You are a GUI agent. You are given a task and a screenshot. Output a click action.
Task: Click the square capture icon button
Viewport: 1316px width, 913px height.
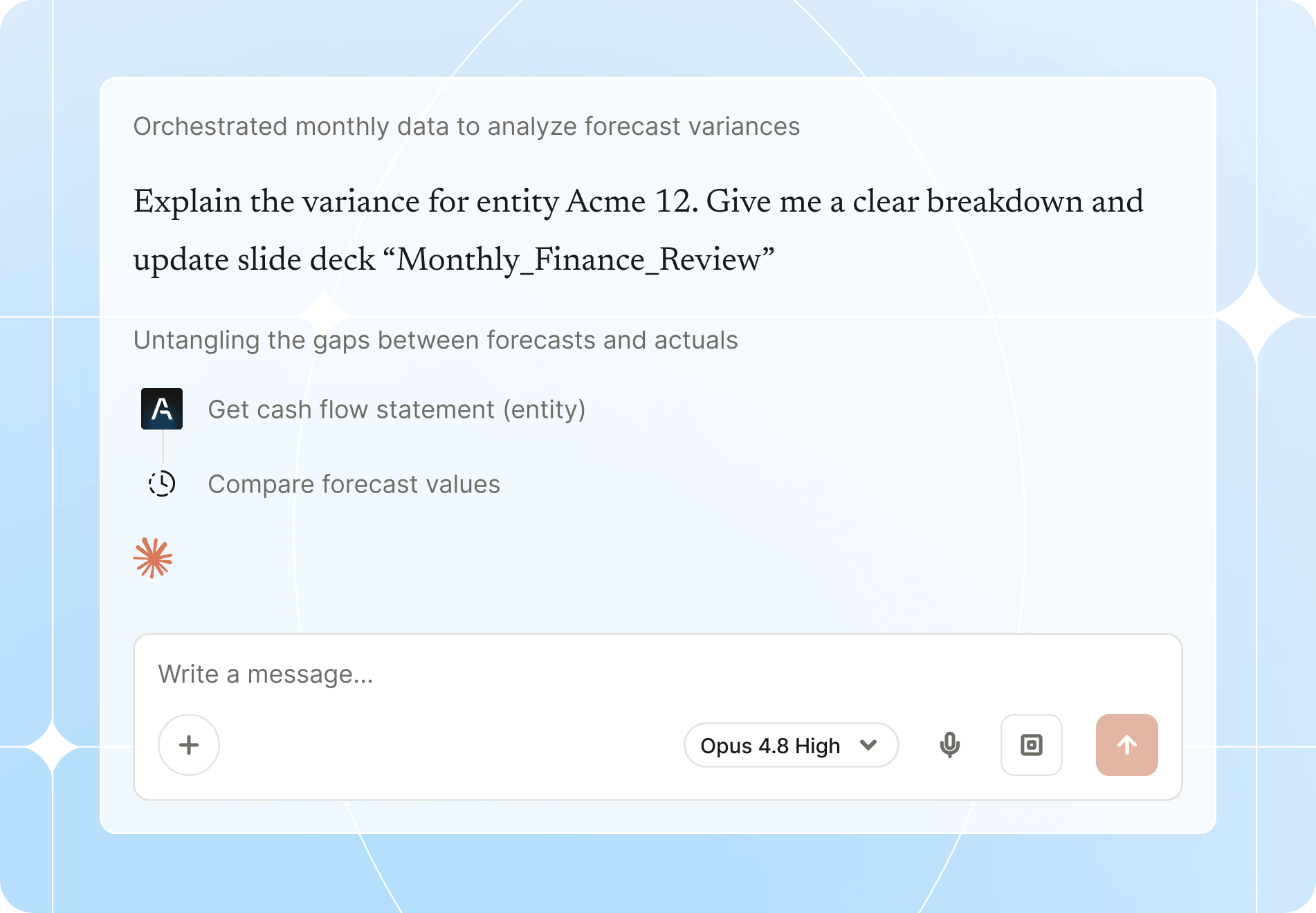[x=1032, y=745]
